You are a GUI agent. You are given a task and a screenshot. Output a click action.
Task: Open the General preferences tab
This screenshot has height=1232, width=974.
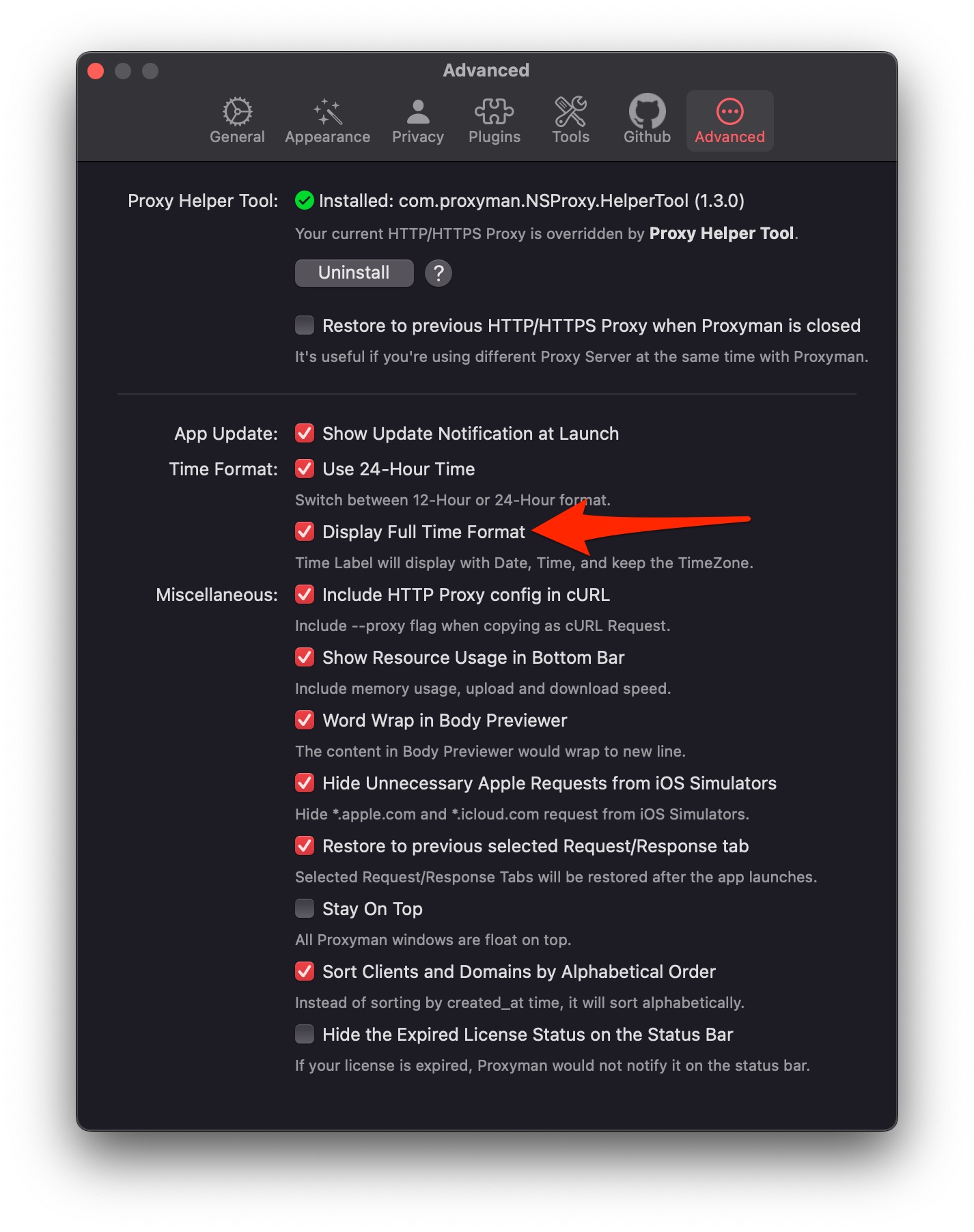[x=237, y=121]
